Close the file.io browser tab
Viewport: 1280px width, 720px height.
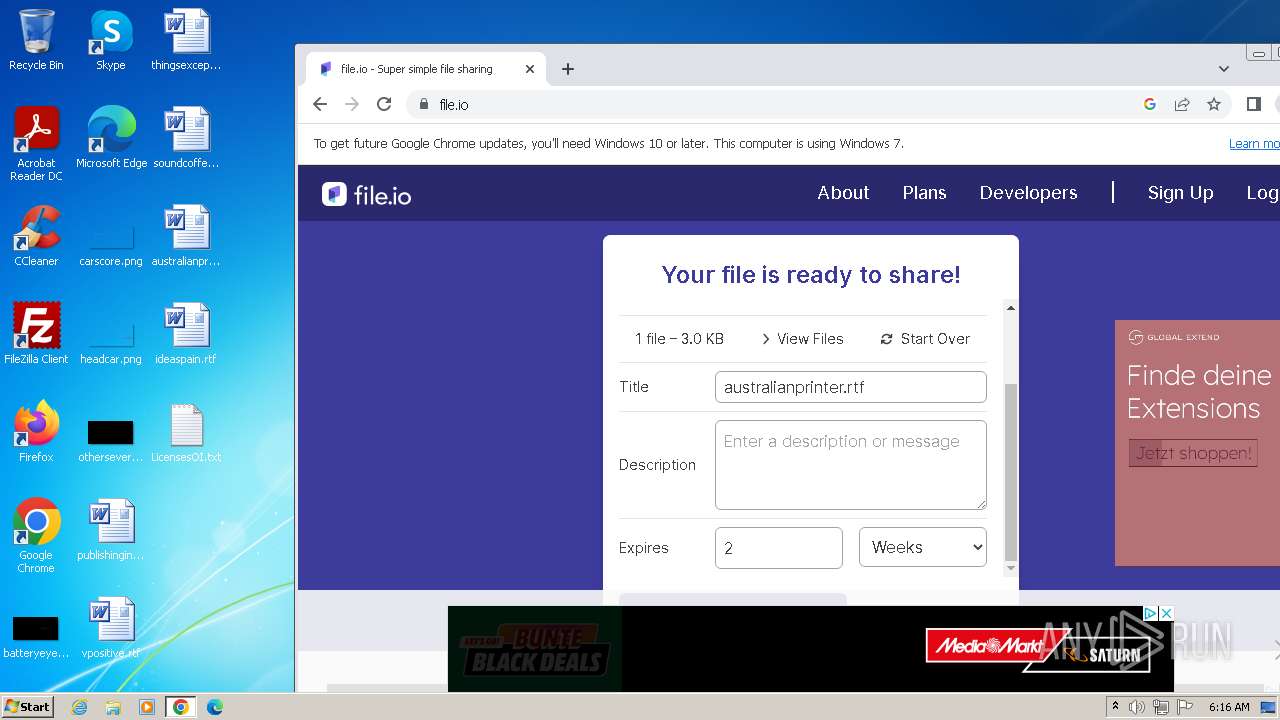(x=530, y=69)
